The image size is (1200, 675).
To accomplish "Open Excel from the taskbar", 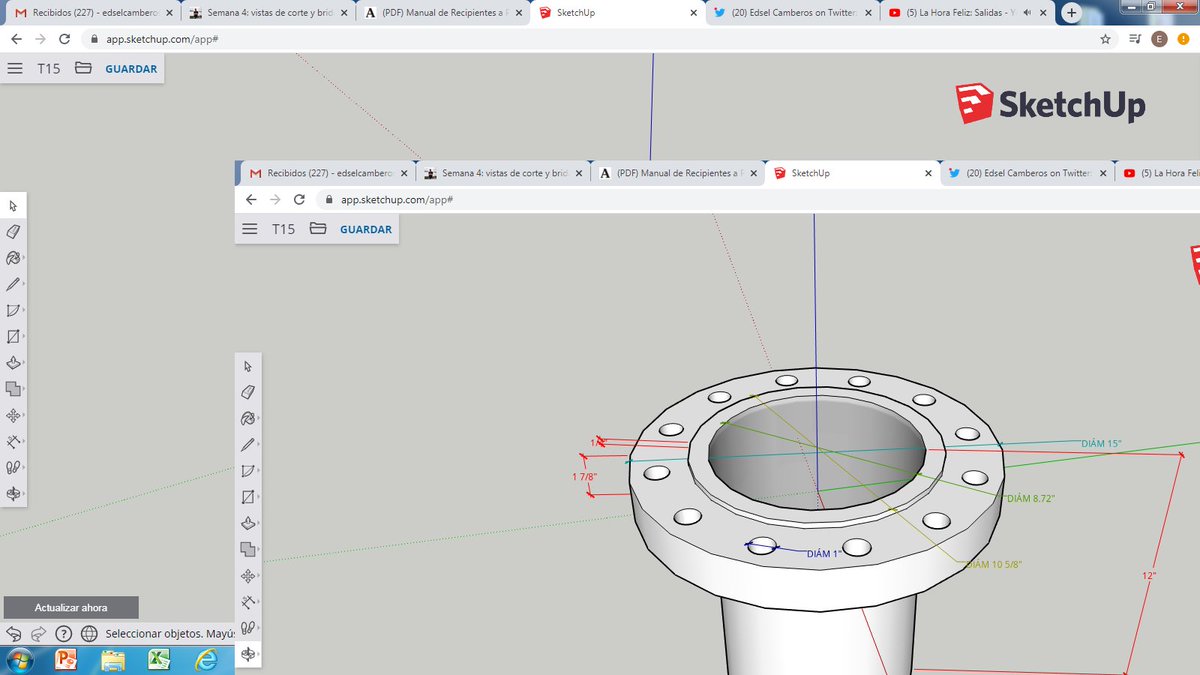I will (159, 660).
